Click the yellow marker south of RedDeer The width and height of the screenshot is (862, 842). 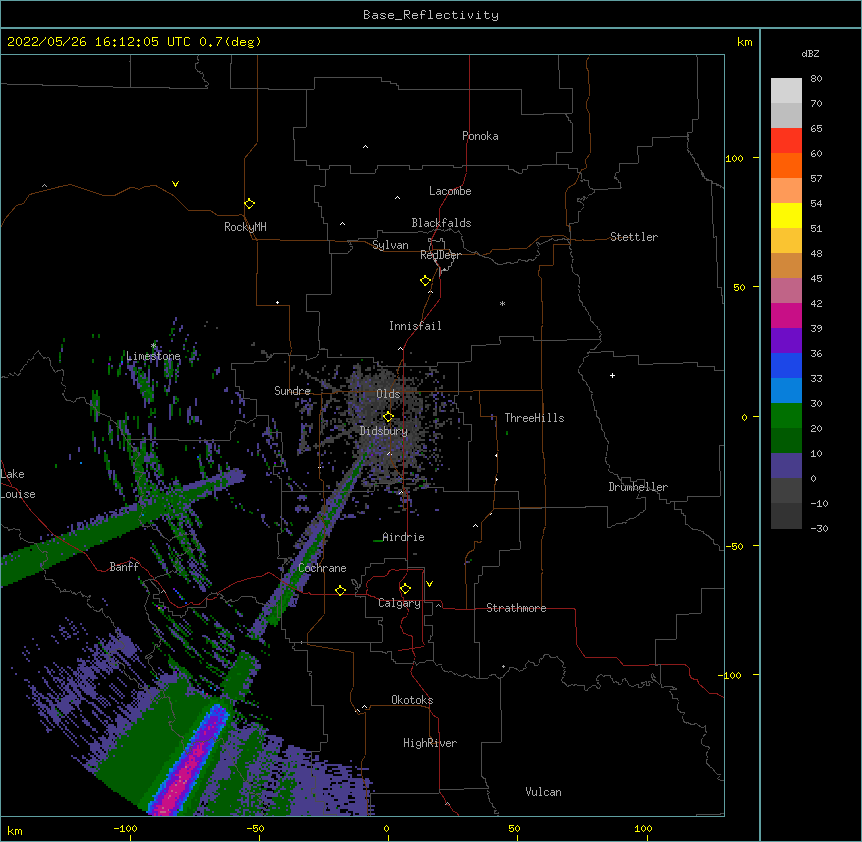(425, 281)
